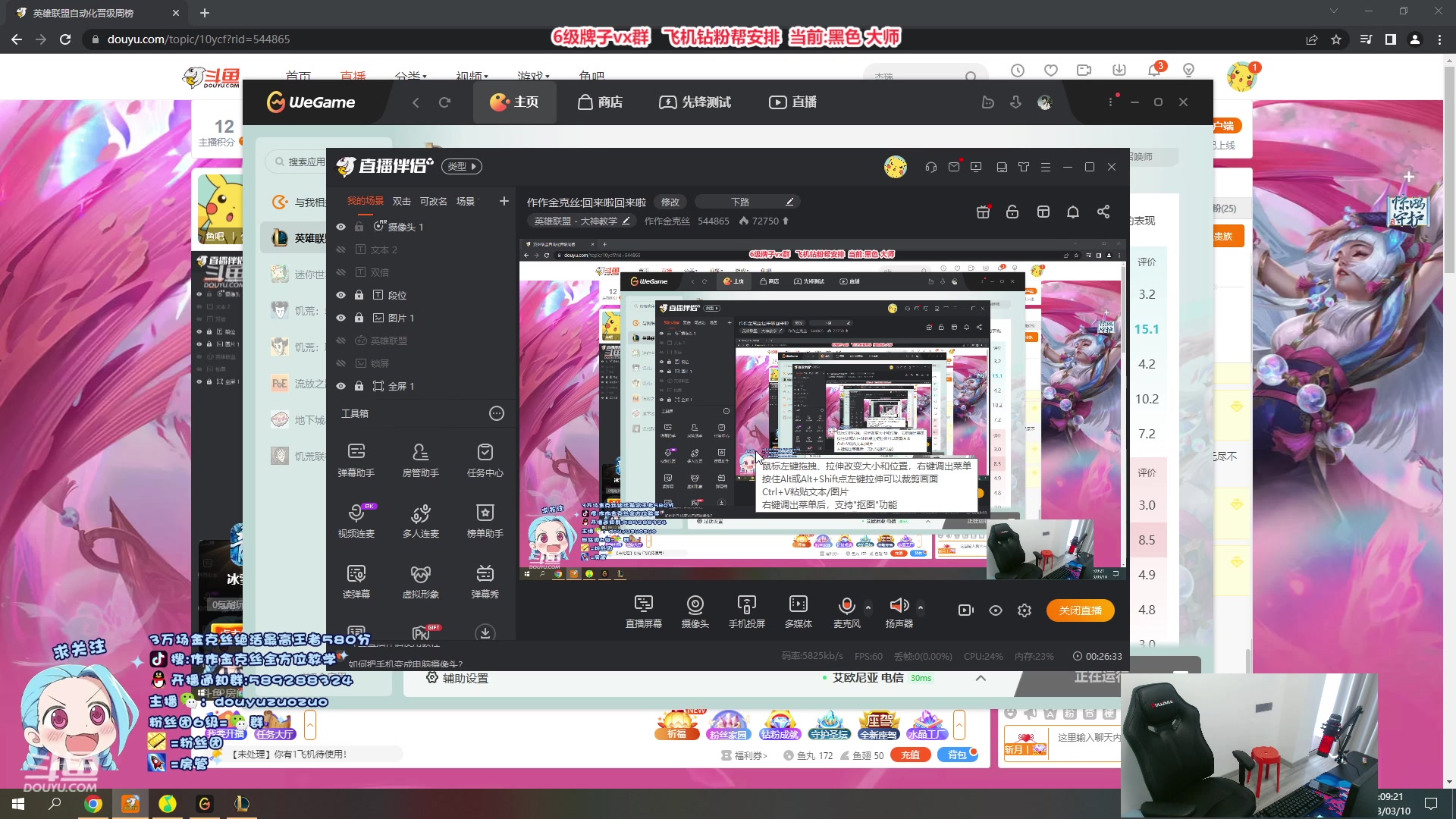
Task: Open 直播伴侣 hamburger menu
Action: click(x=1046, y=167)
